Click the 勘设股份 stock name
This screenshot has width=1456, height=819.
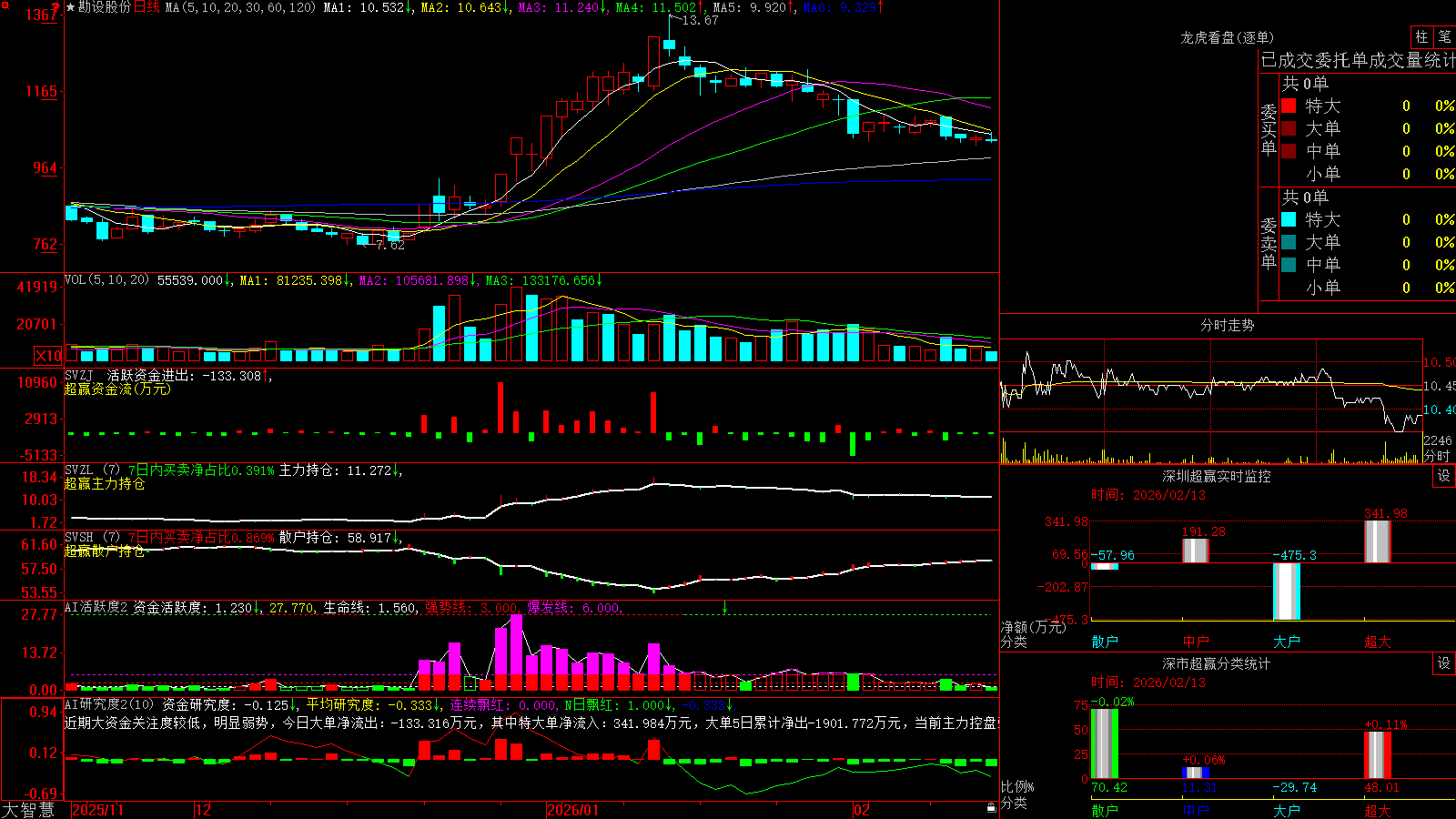click(x=105, y=7)
